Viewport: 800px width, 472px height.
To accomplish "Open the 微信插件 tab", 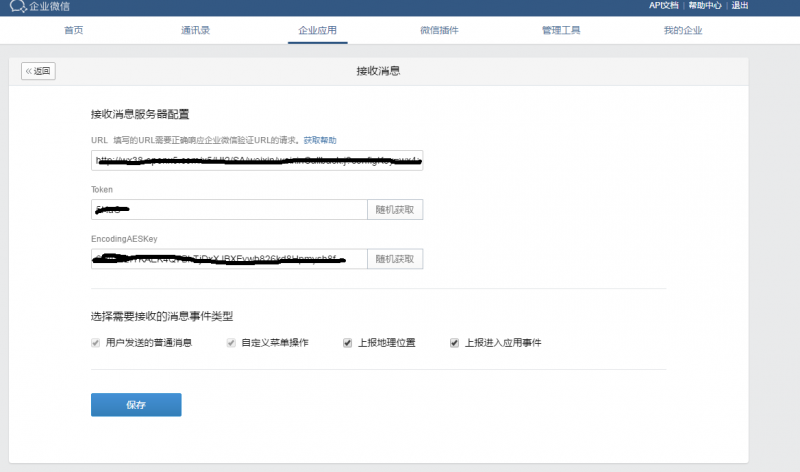I will pos(439,30).
